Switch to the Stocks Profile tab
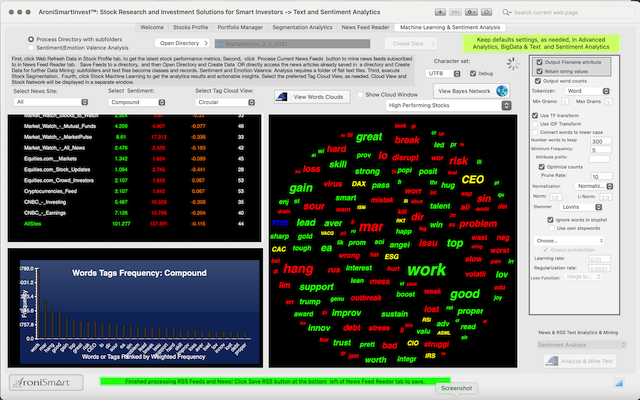Viewport: 640px width, 400px height. click(190, 27)
